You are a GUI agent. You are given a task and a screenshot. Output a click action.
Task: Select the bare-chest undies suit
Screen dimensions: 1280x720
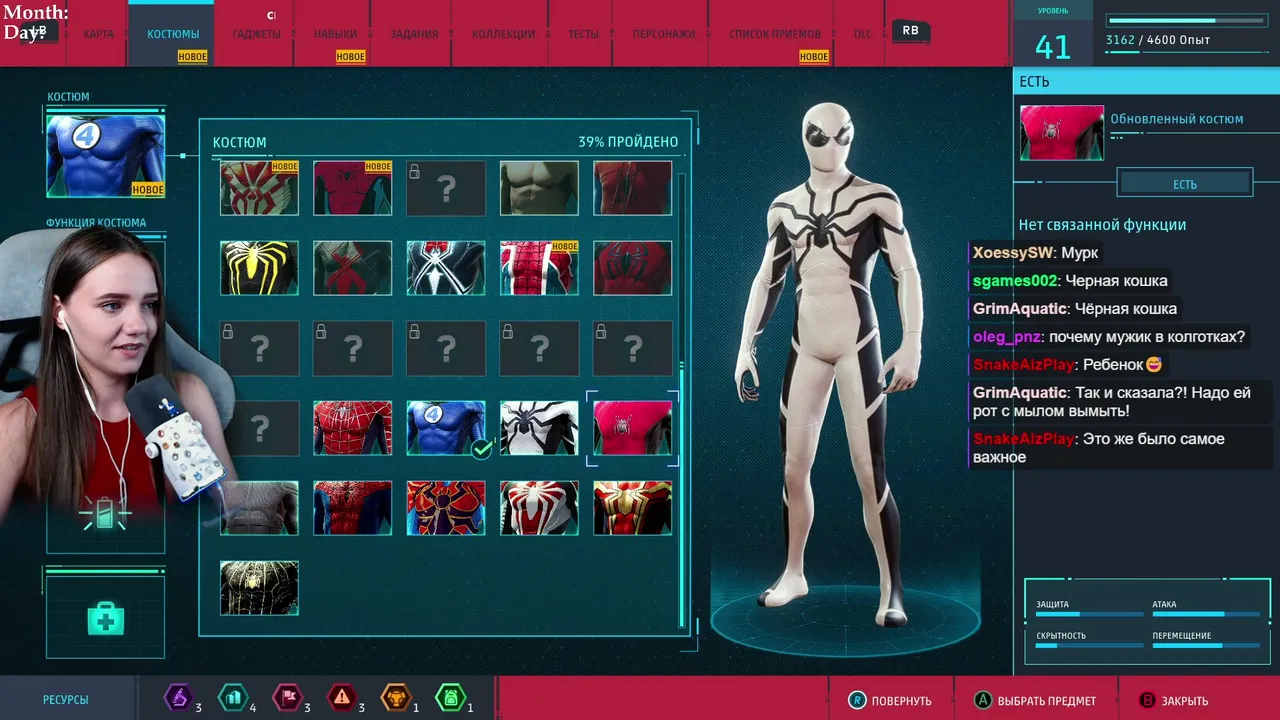point(539,188)
